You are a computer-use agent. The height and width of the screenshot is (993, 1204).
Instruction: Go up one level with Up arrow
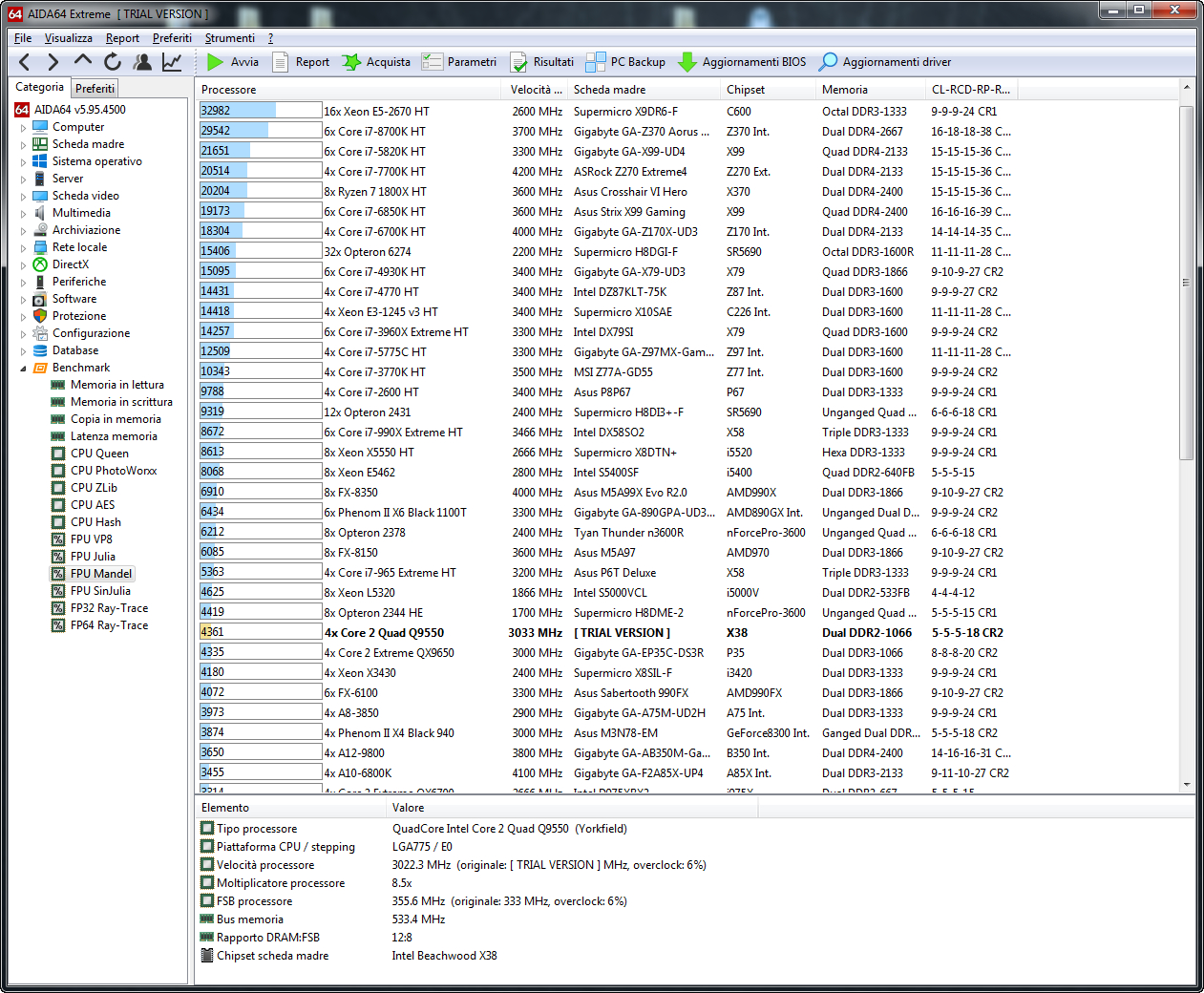[83, 62]
